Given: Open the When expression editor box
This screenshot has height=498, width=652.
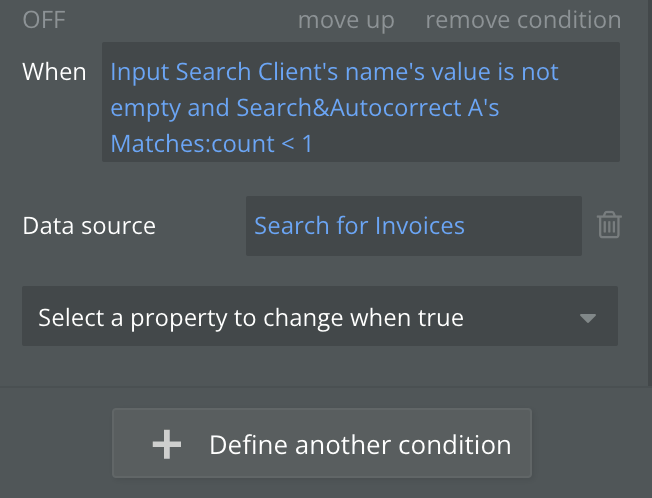Looking at the screenshot, I should 360,102.
